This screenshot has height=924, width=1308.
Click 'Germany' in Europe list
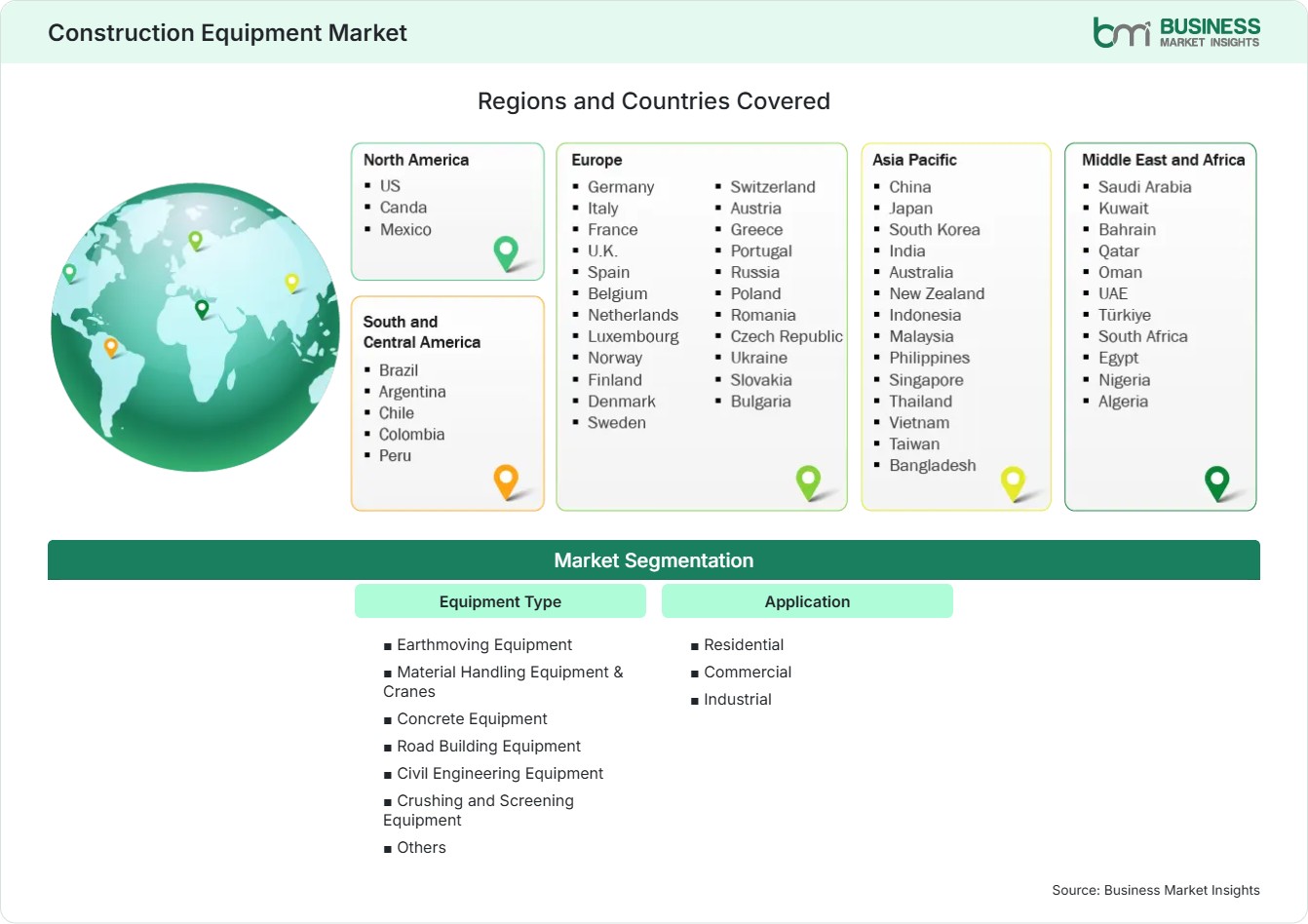(x=621, y=187)
